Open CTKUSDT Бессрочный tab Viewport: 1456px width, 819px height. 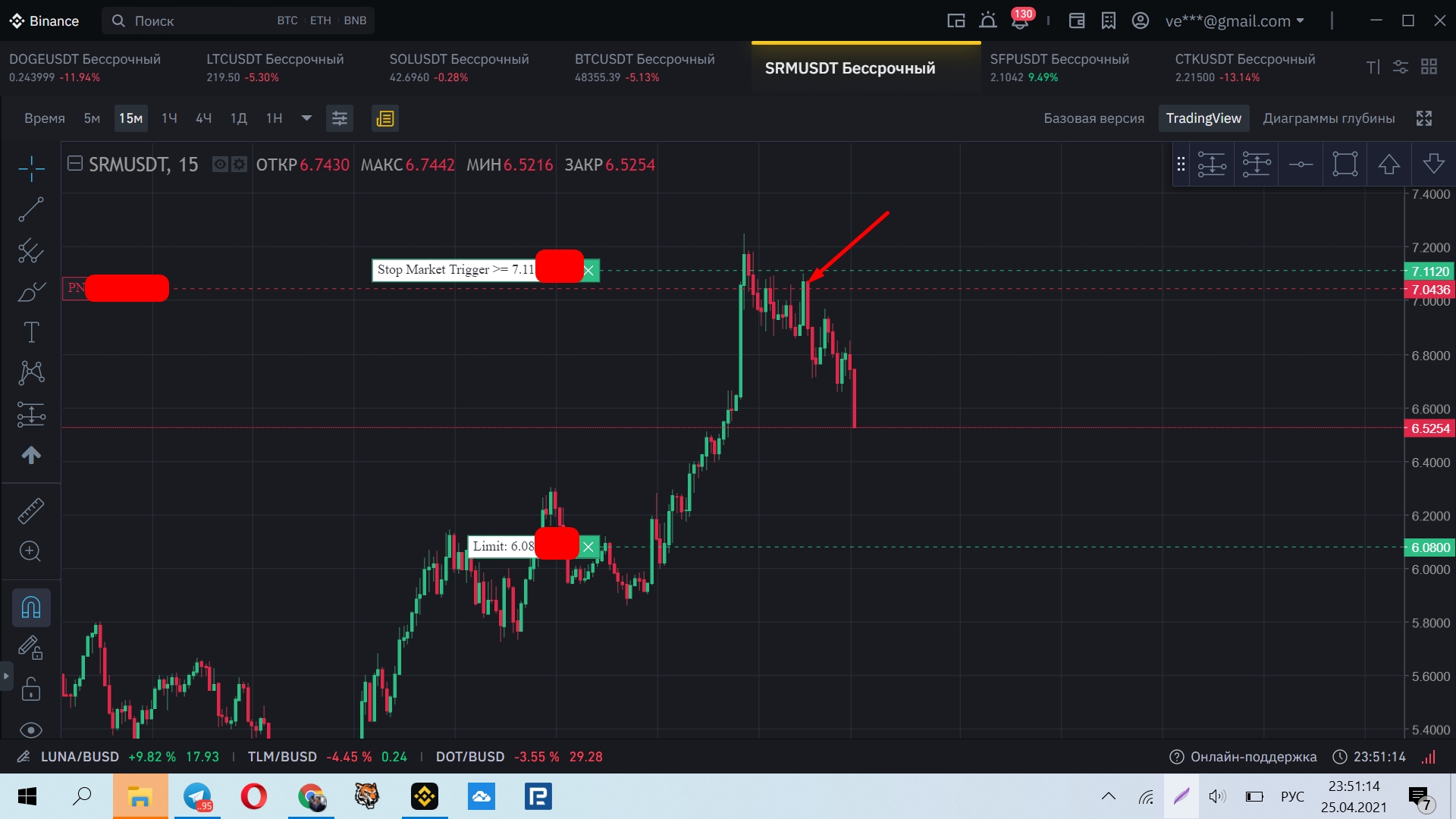[x=1244, y=67]
